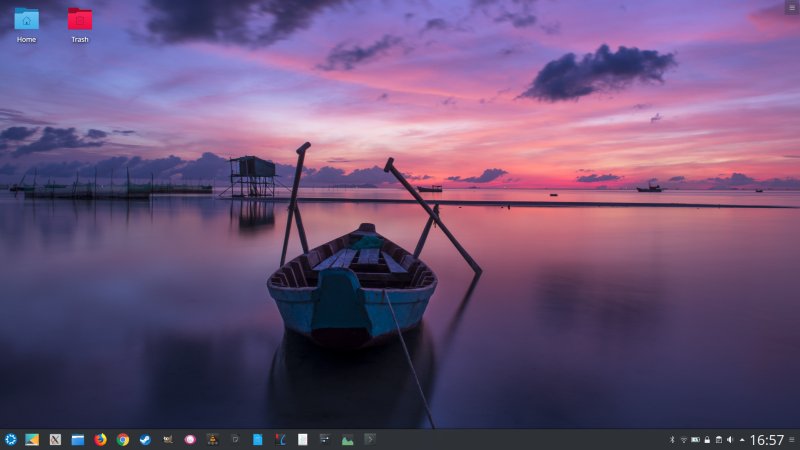Launch Google Chrome from the taskbar
Viewport: 800px width, 450px height.
122,439
